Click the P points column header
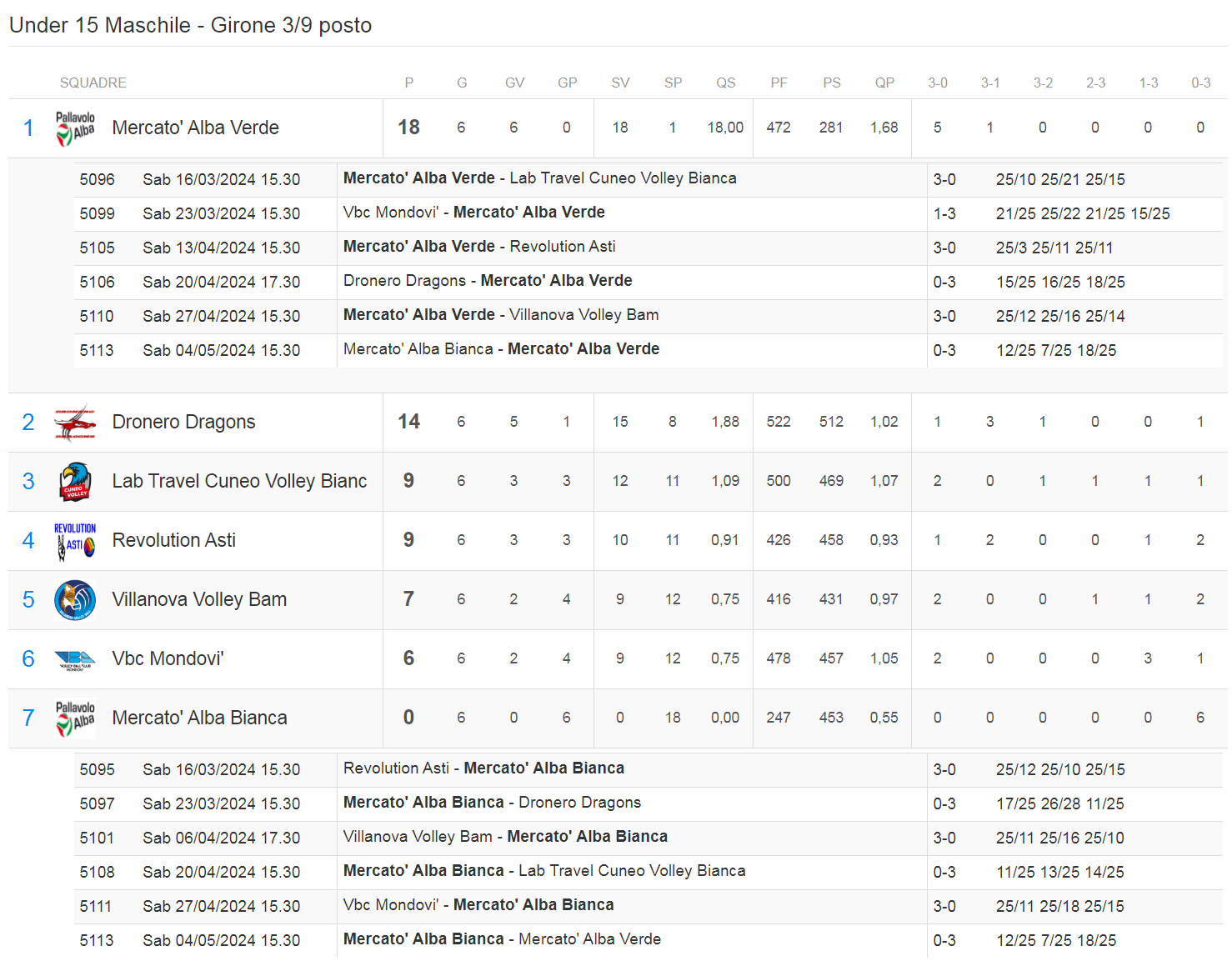This screenshot has height=961, width=1232. [409, 83]
